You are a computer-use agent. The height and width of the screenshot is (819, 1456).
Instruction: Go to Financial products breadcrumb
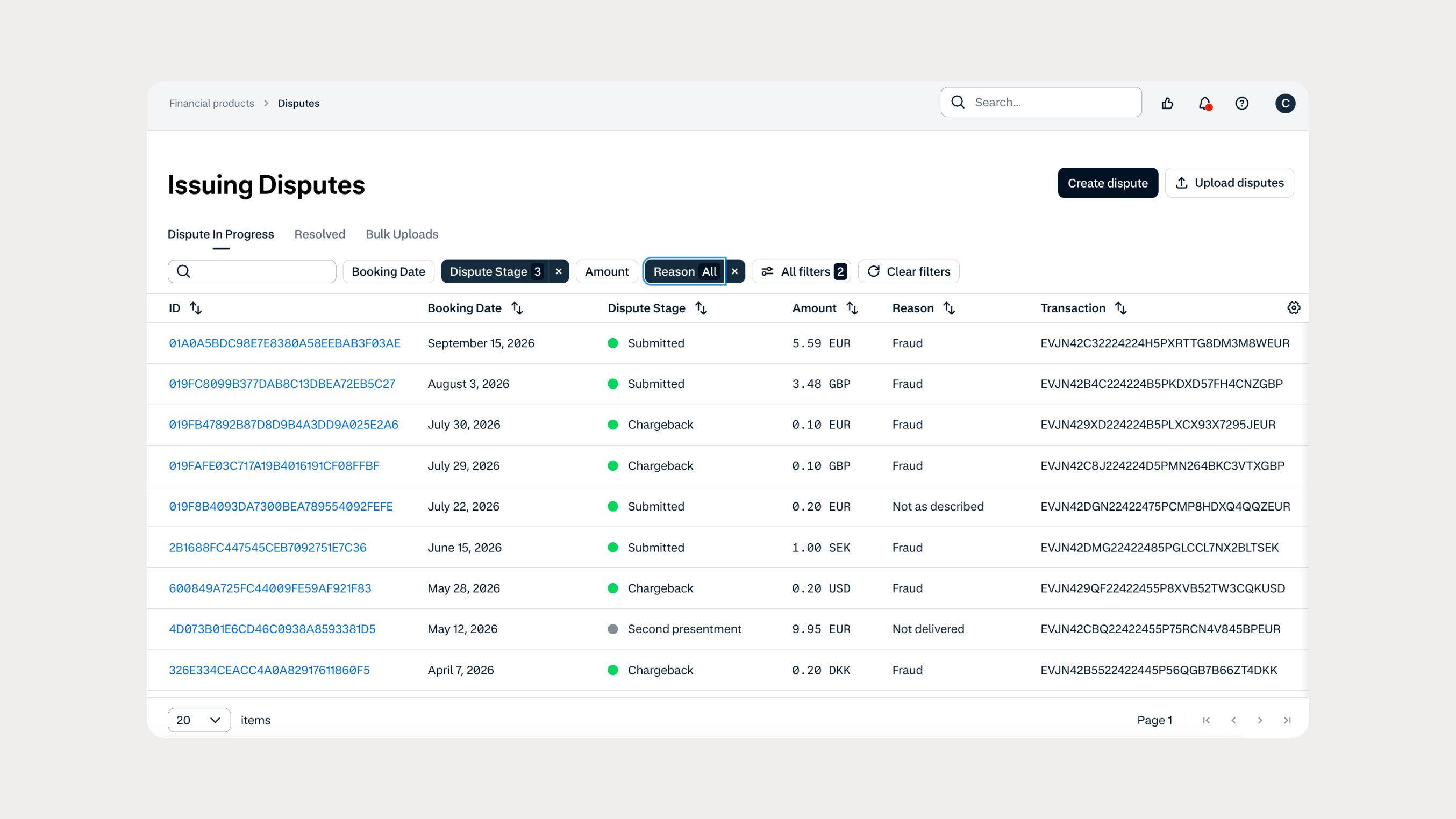pos(211,103)
